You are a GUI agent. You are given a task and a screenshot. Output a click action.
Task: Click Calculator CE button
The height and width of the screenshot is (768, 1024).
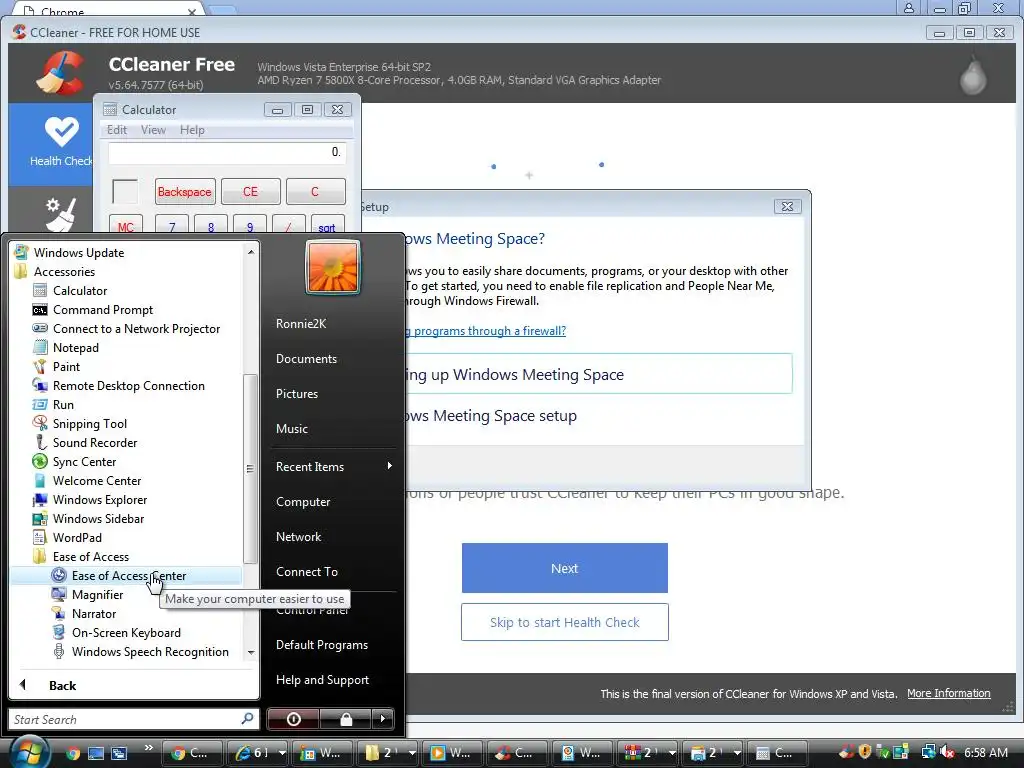point(251,191)
